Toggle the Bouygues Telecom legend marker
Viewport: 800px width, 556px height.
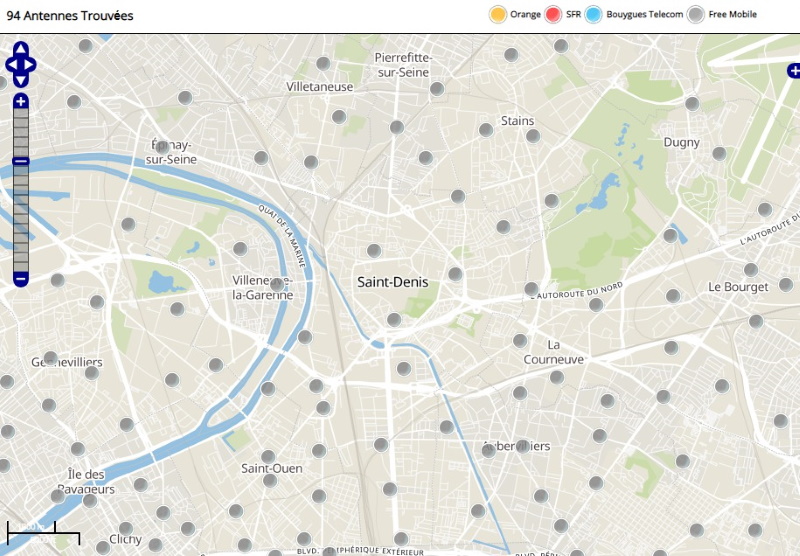pos(593,14)
